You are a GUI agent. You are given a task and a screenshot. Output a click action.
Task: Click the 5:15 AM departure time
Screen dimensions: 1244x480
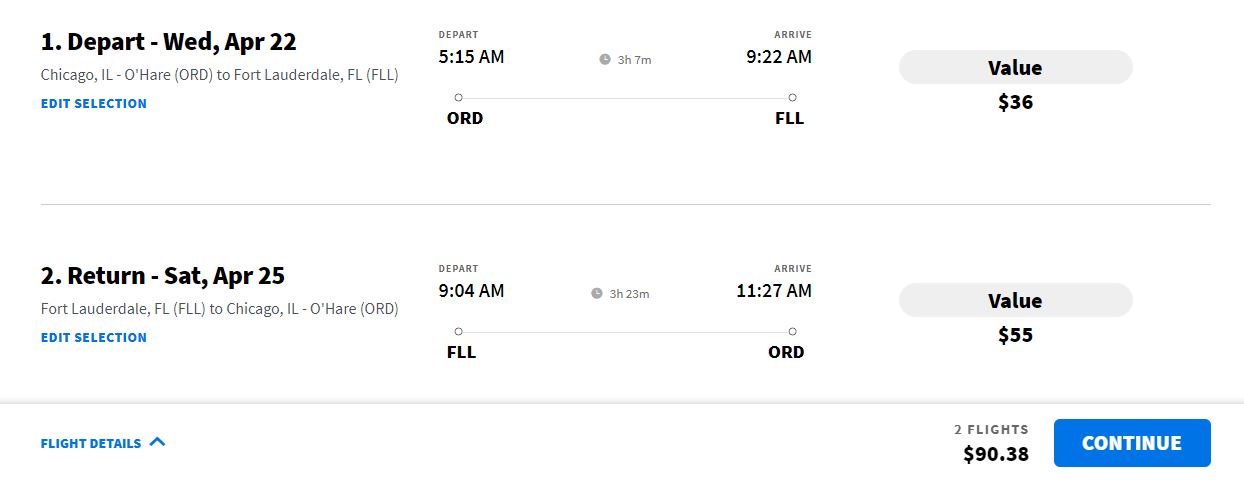(x=471, y=57)
